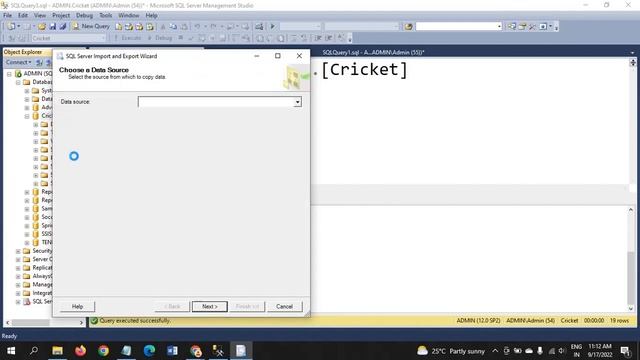Click the Copy icon in the toolbar
Image resolution: width=640 pixels, height=360 pixels.
[x=173, y=27]
